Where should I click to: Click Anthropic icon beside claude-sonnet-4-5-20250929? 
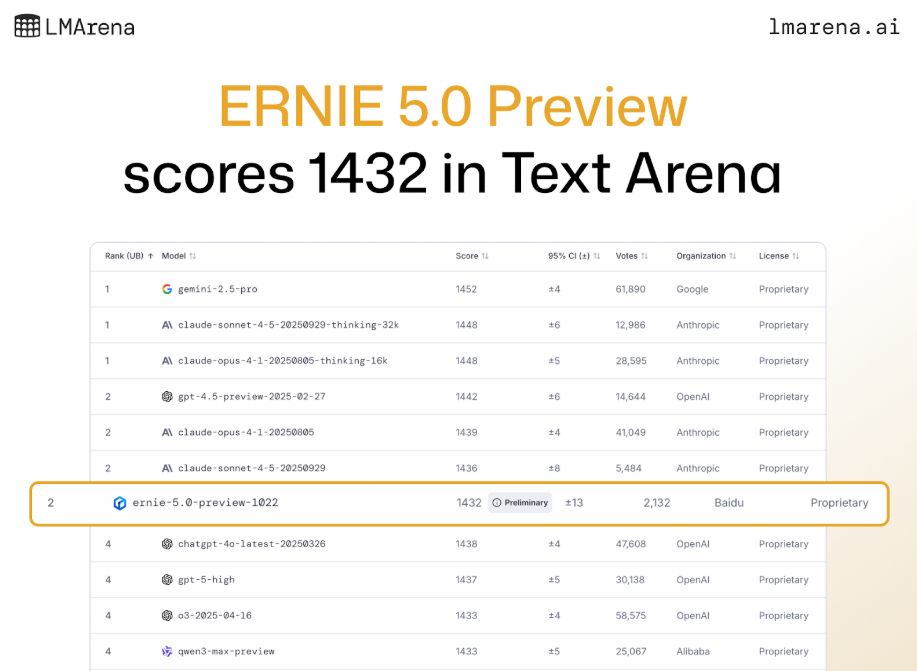[x=167, y=468]
